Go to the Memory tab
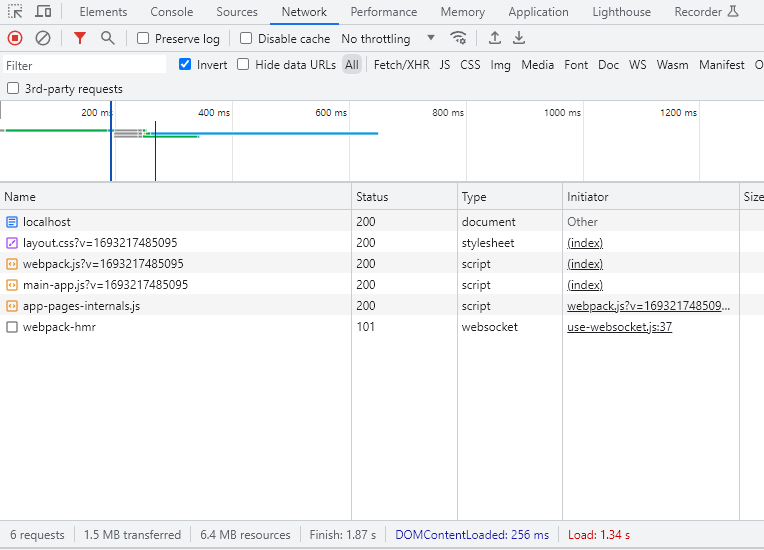Screen dimensions: 764x550 click(x=463, y=12)
